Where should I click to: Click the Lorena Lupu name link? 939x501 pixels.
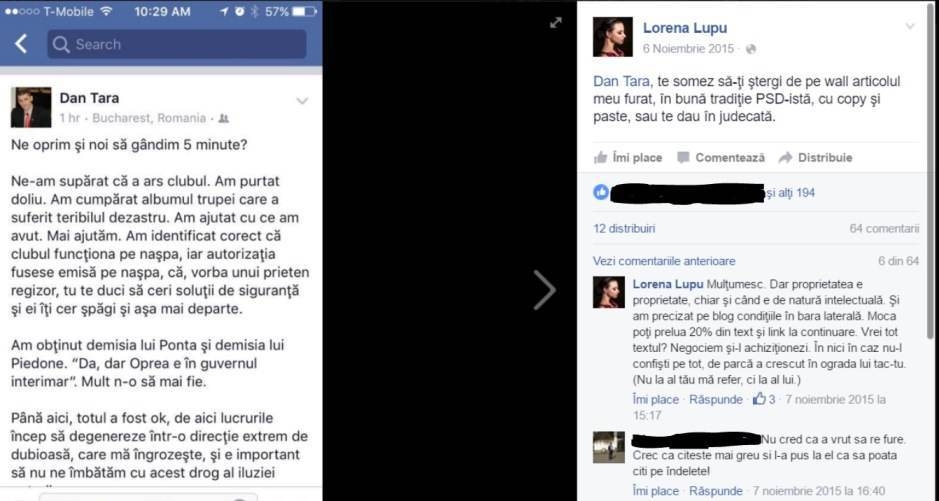pyautogui.click(x=685, y=28)
